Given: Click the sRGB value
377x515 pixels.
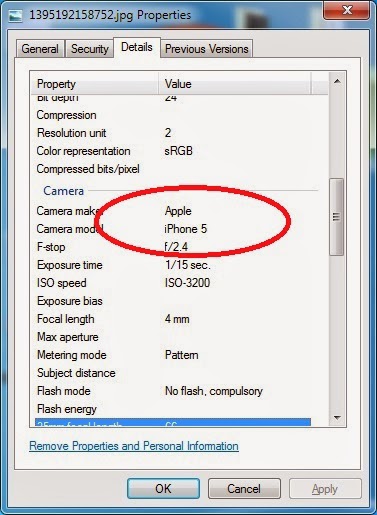Looking at the screenshot, I should coord(179,151).
